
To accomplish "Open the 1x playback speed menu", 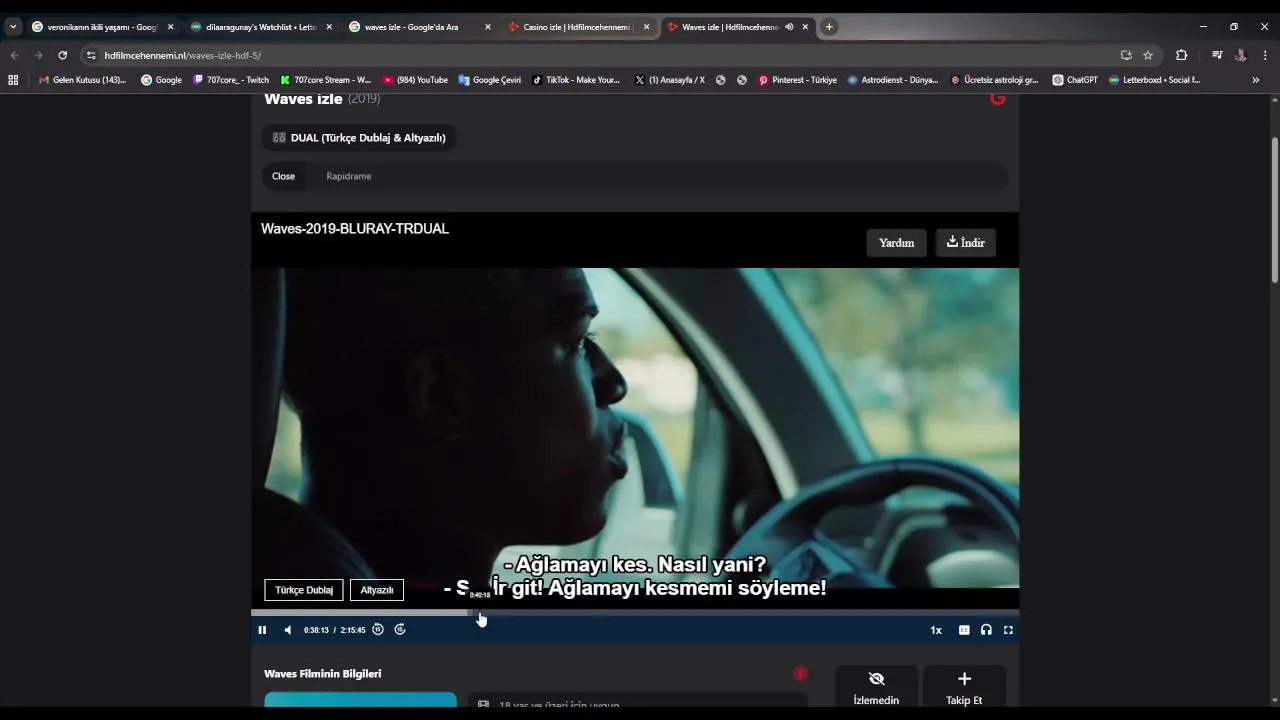I will click(x=936, y=630).
